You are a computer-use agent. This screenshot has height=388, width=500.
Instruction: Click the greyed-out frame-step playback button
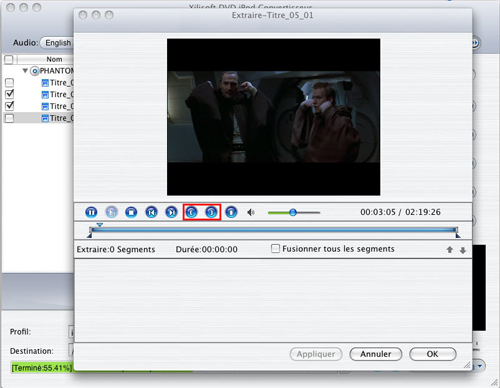[x=111, y=212]
